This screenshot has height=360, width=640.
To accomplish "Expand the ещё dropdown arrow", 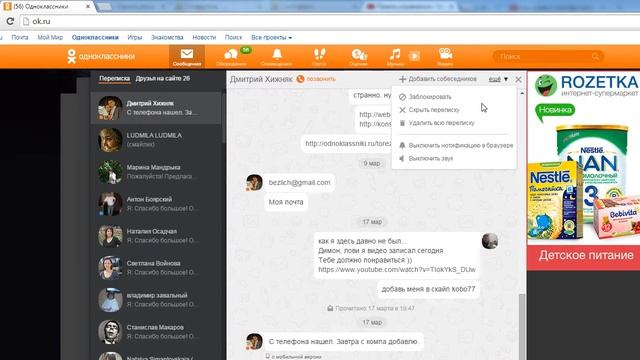I will 506,79.
